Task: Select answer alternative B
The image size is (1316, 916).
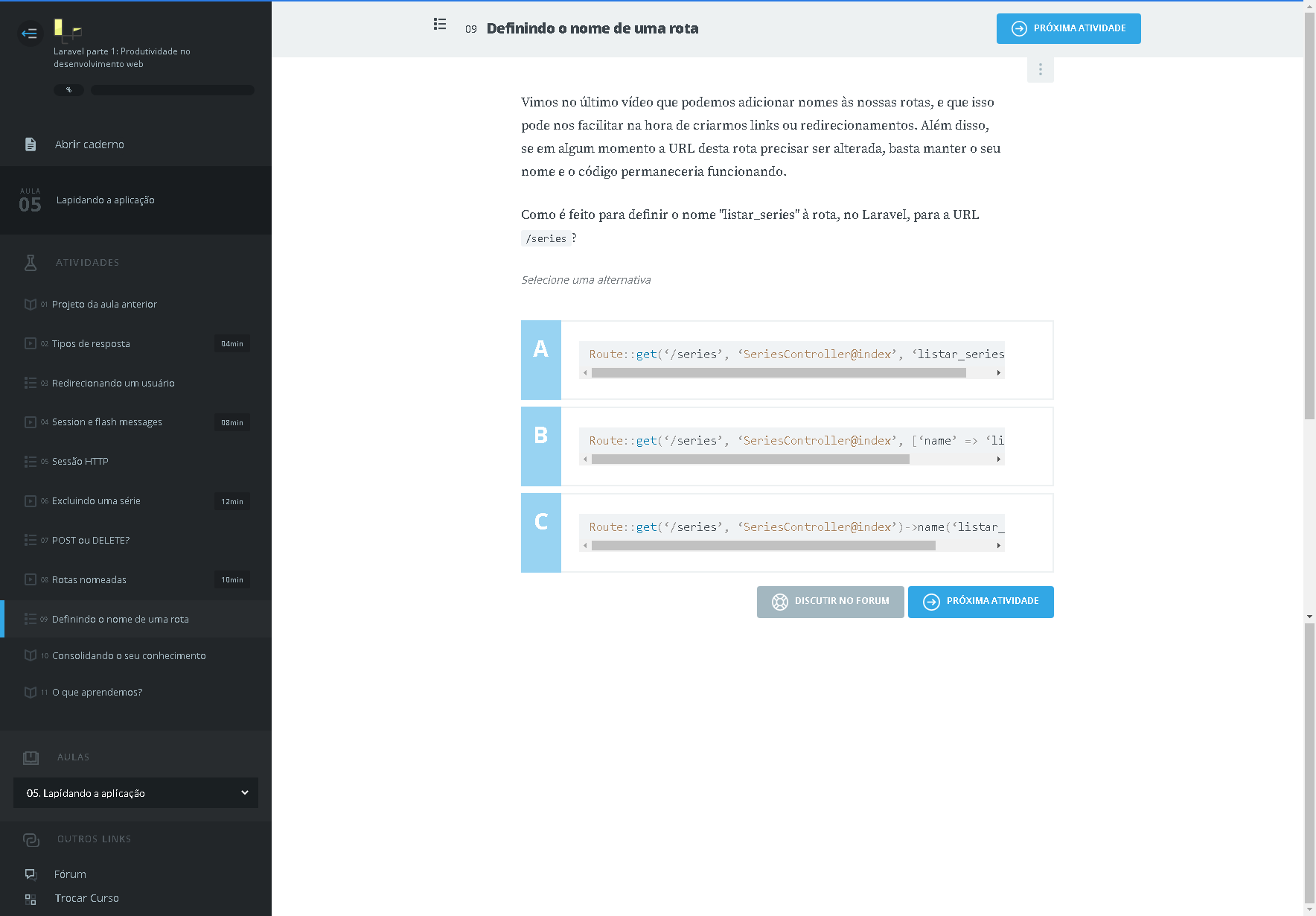Action: [541, 446]
